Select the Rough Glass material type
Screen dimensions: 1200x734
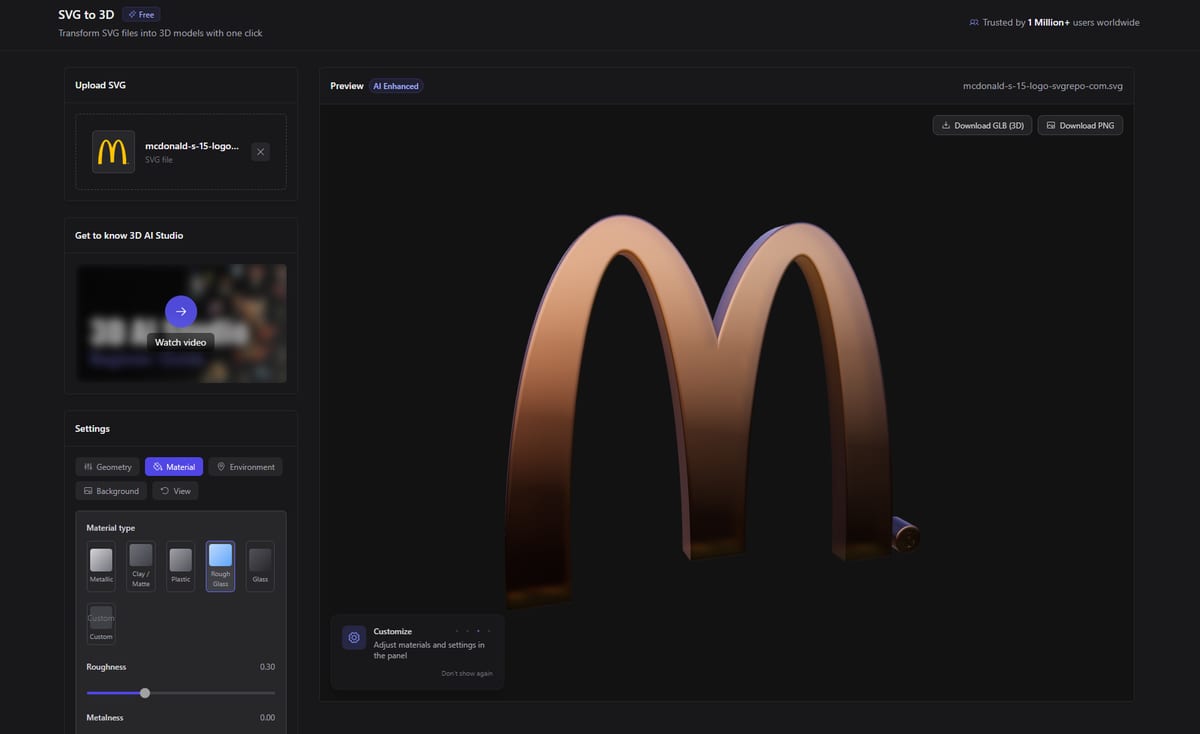pyautogui.click(x=220, y=566)
